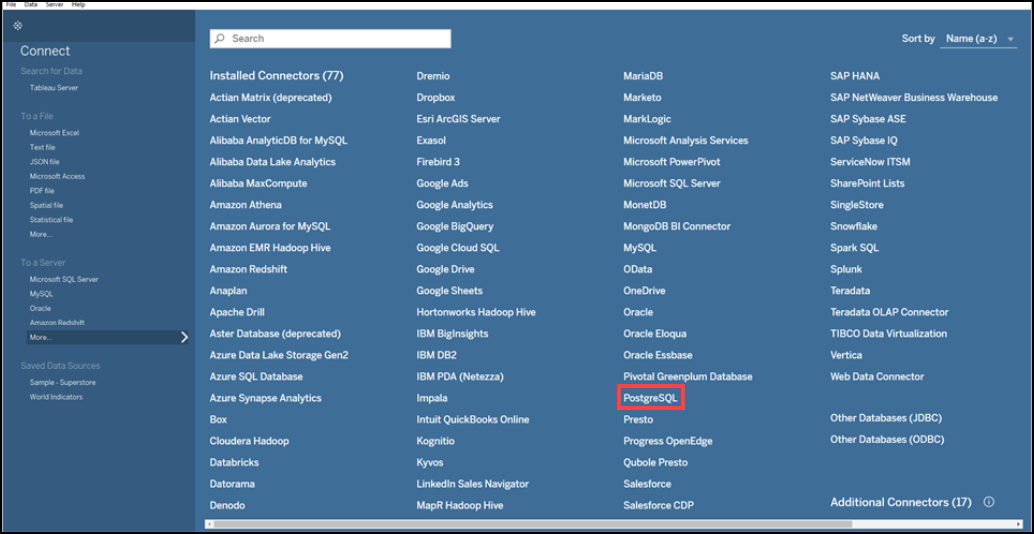Select the Salesforce CDP connector
Viewport: 1034px width, 534px height.
click(x=659, y=506)
